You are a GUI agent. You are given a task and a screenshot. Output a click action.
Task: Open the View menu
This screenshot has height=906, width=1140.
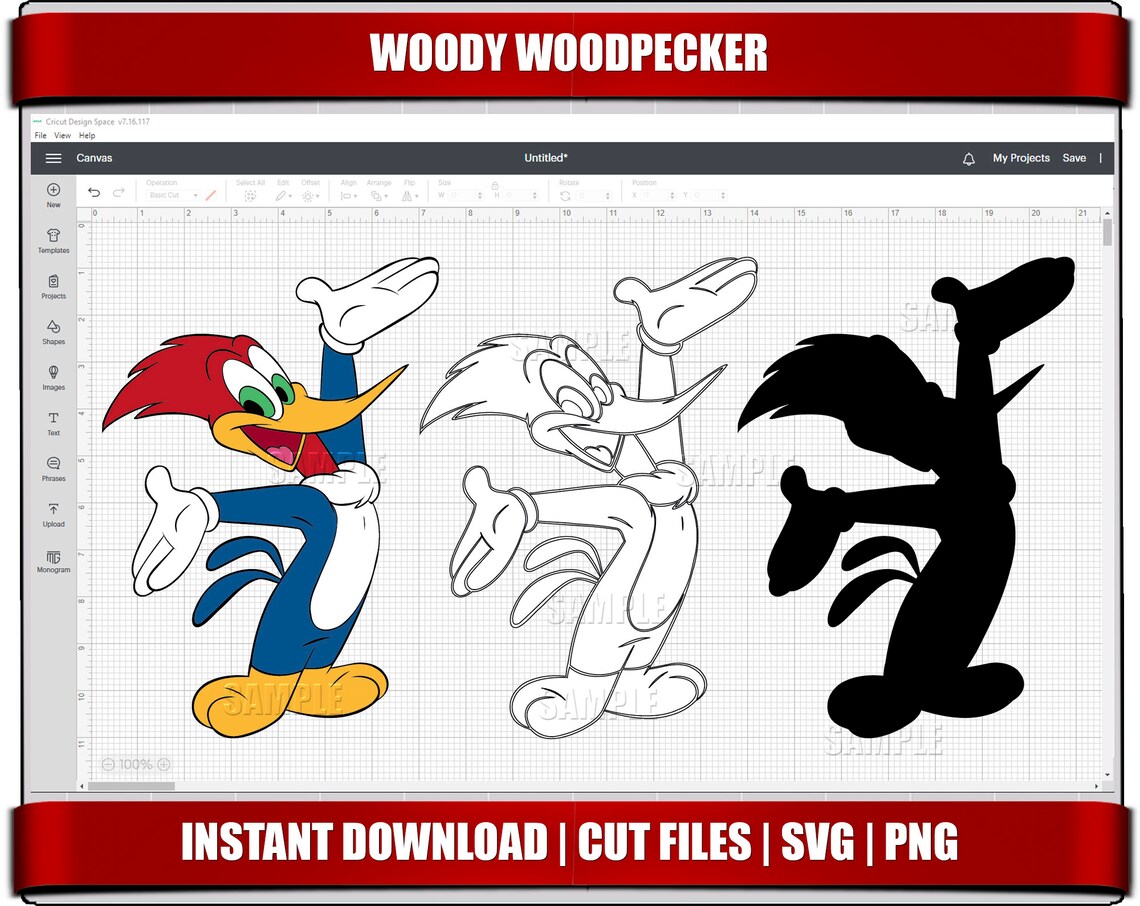click(62, 134)
